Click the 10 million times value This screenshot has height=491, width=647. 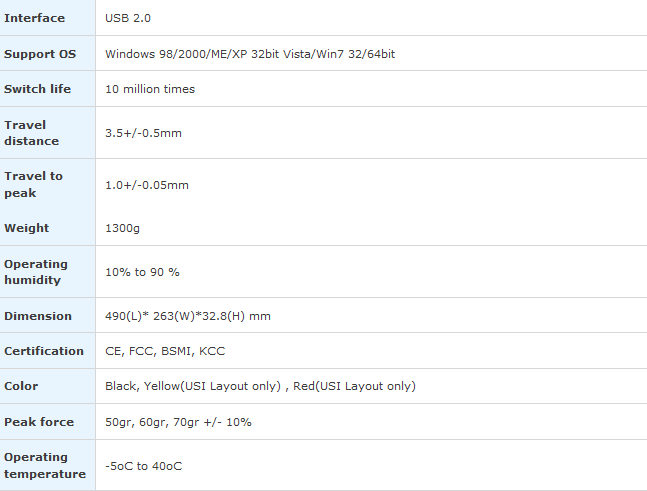point(150,89)
